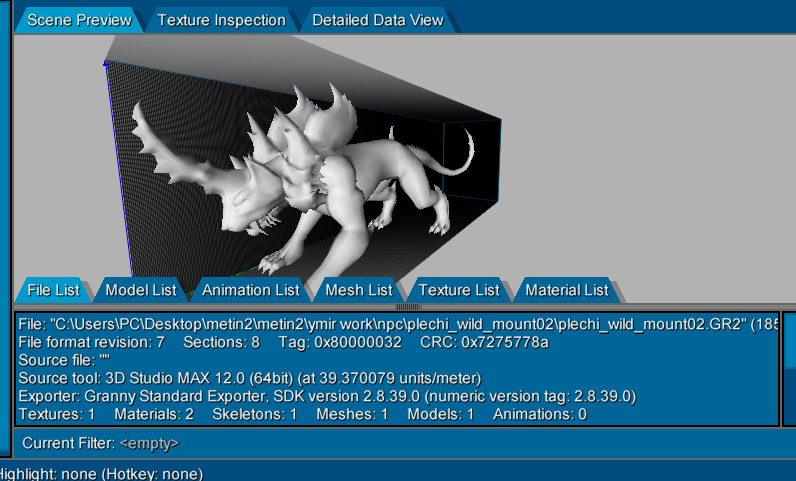Screen dimensions: 796x481
Task: Open the Detailed Data View tab
Action: click(378, 20)
